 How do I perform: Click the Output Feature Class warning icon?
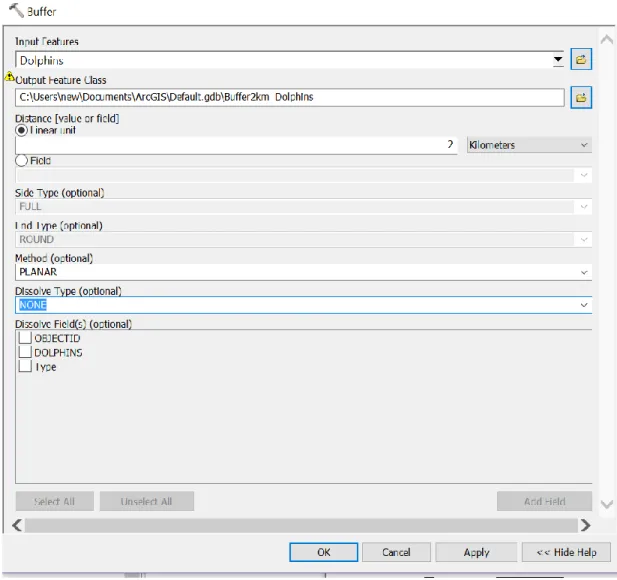click(x=9, y=76)
